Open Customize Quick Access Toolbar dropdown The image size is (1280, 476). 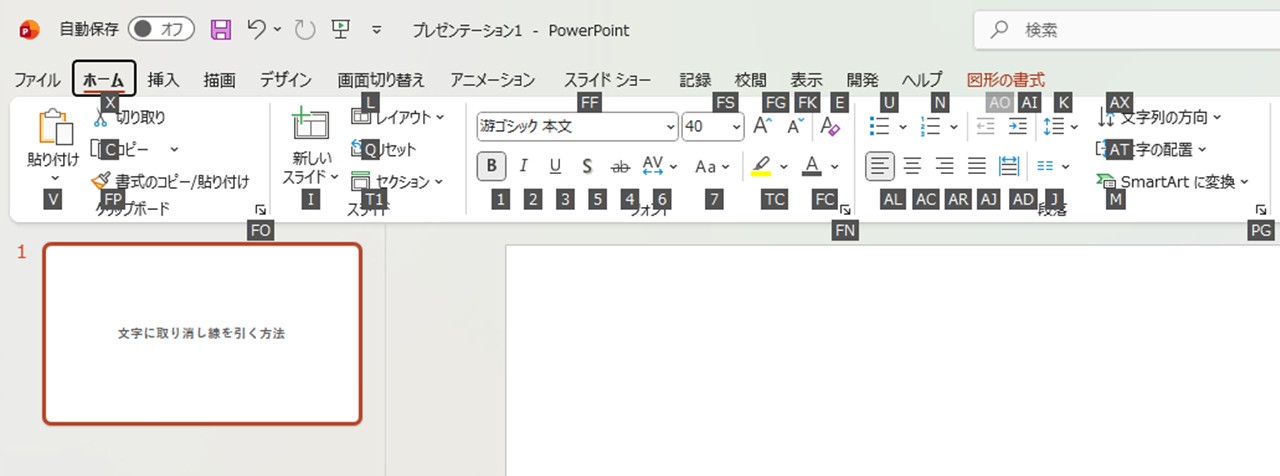tap(377, 30)
